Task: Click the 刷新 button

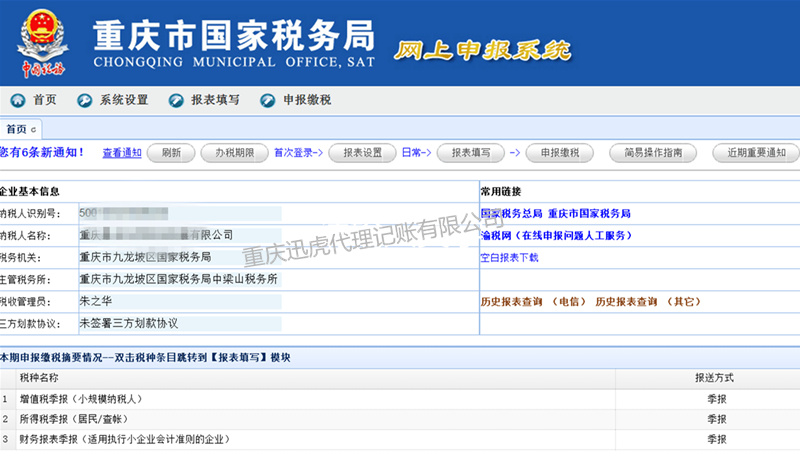Action: click(x=171, y=153)
